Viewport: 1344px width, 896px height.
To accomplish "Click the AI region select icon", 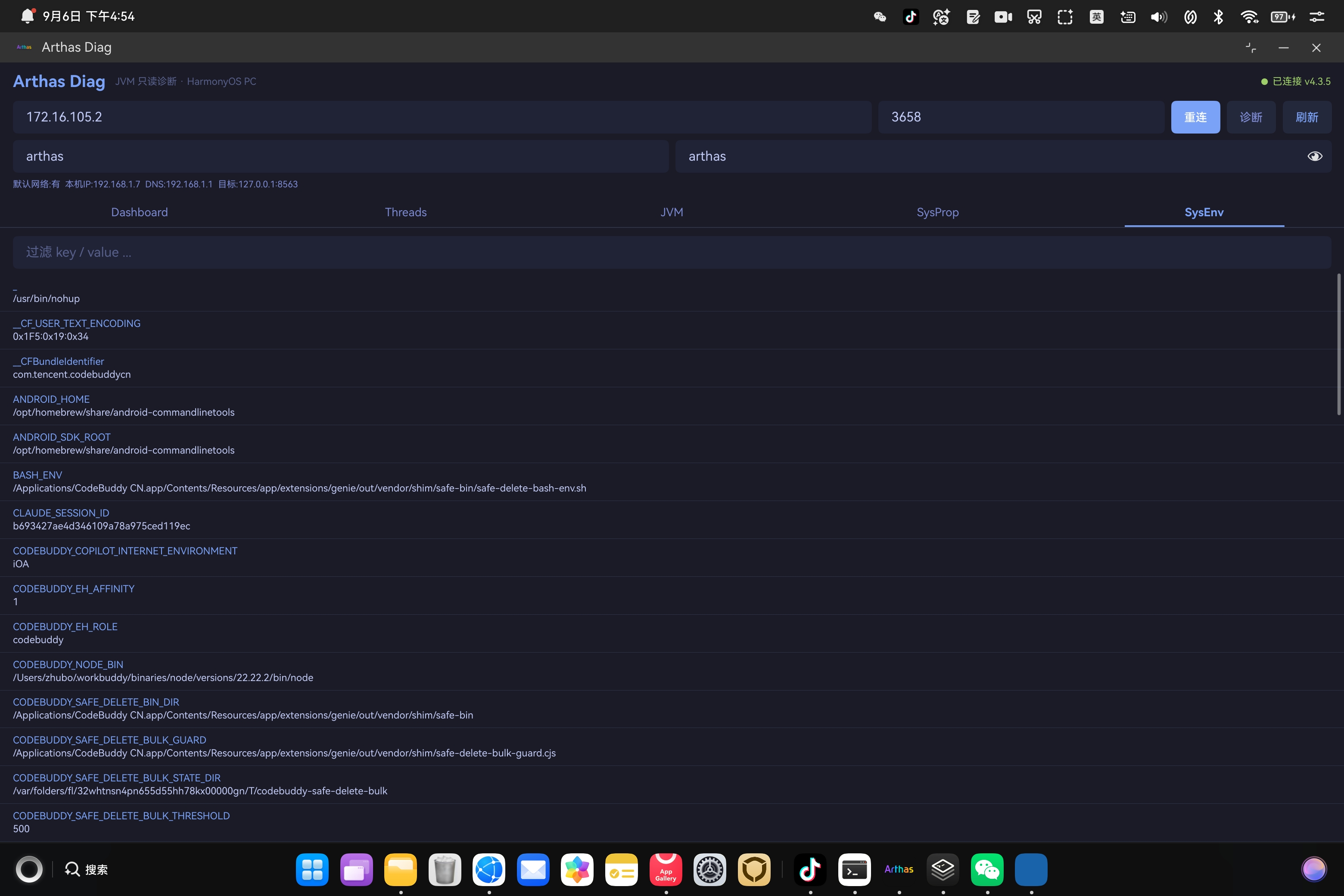I will click(x=1065, y=16).
